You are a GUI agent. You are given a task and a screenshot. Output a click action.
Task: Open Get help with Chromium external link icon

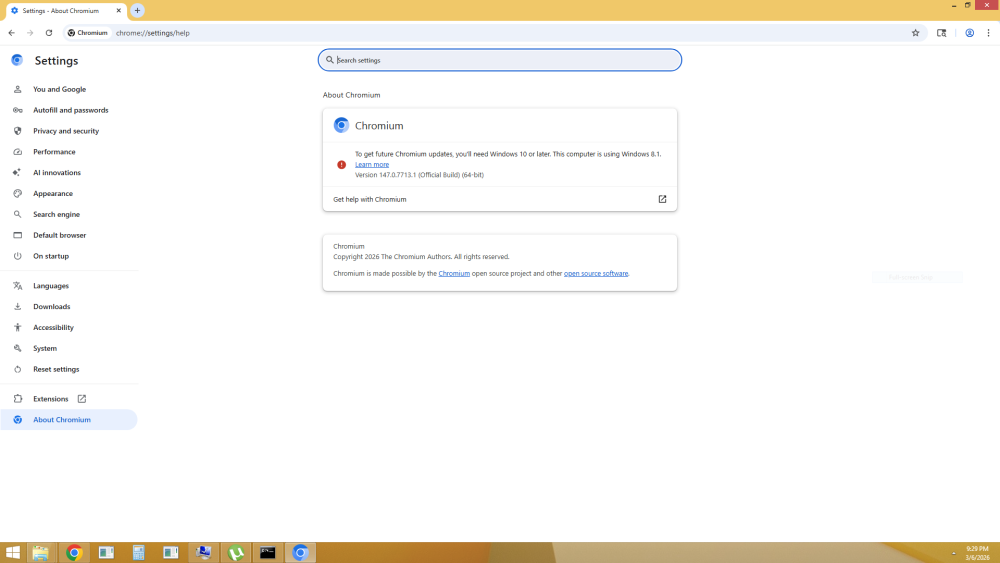(662, 200)
